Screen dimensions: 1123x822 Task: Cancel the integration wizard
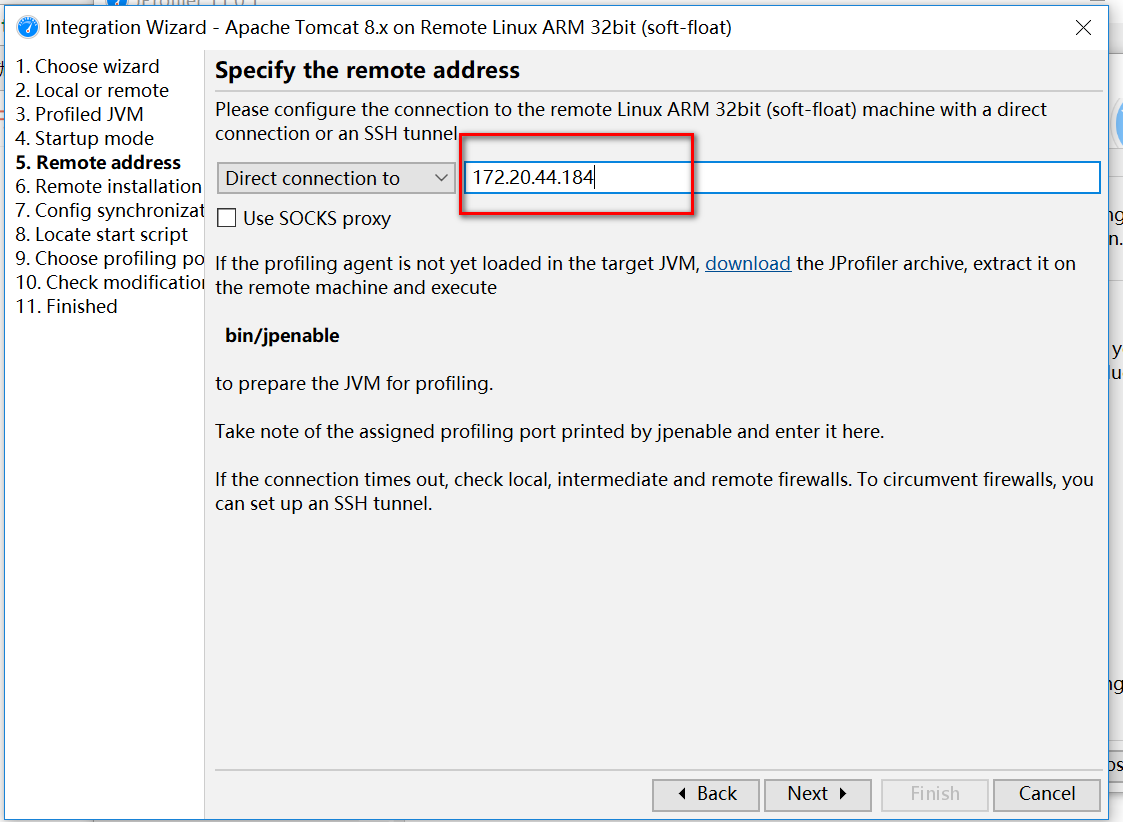click(1047, 794)
